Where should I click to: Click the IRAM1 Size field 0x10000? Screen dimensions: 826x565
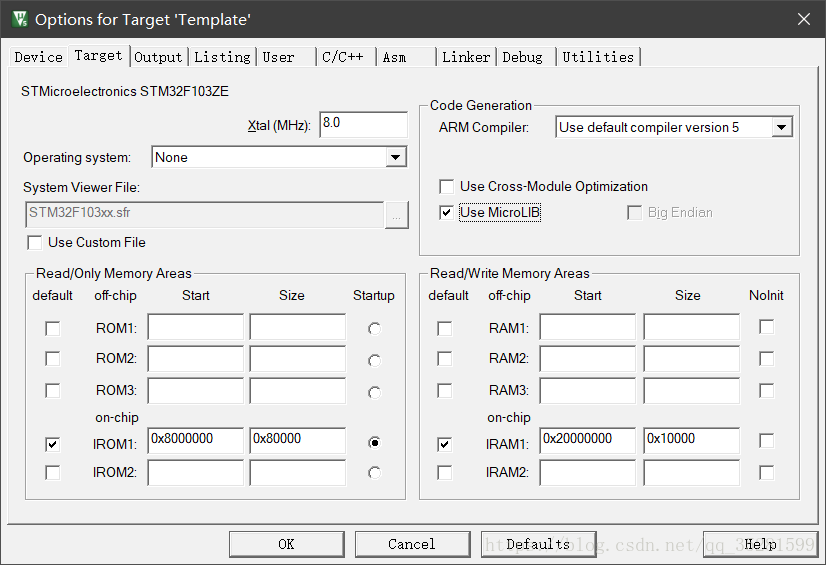click(x=692, y=440)
